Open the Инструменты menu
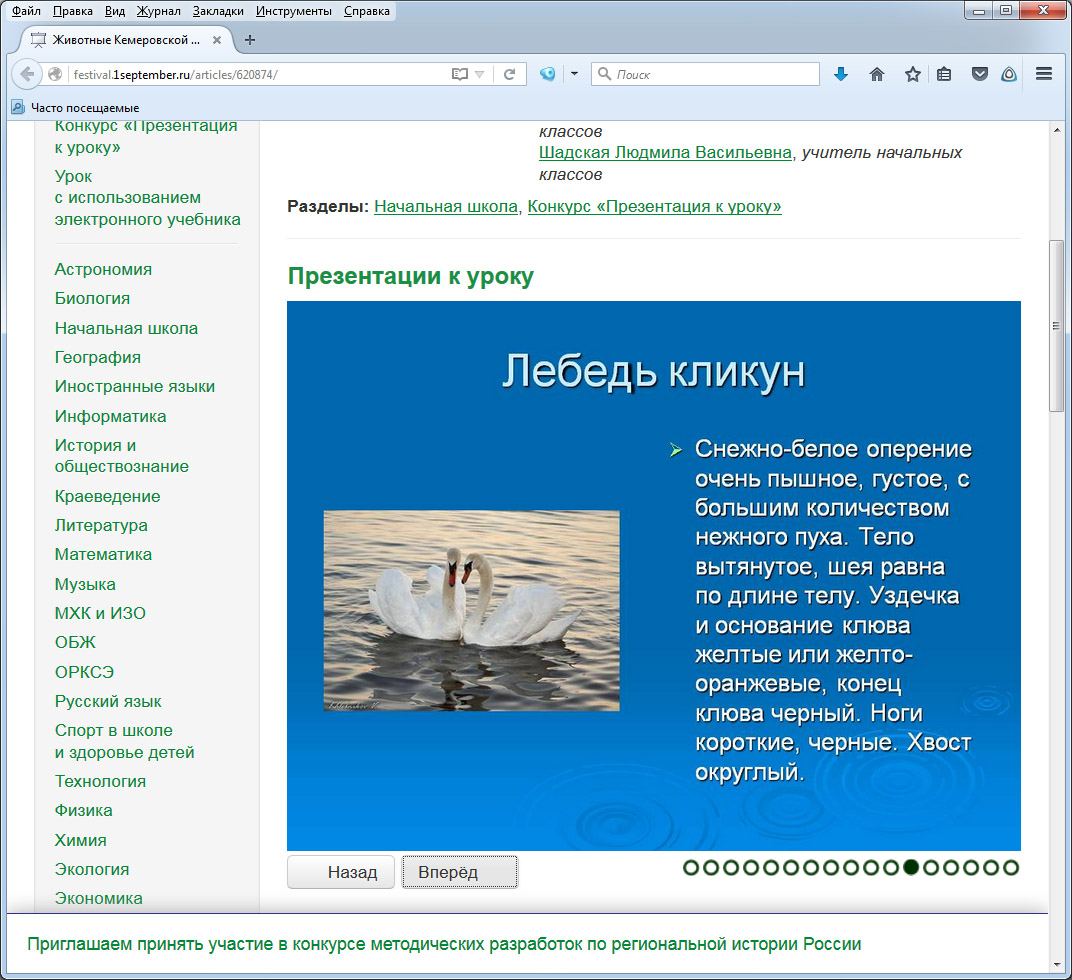Viewport: 1072px width, 980px height. pos(293,11)
